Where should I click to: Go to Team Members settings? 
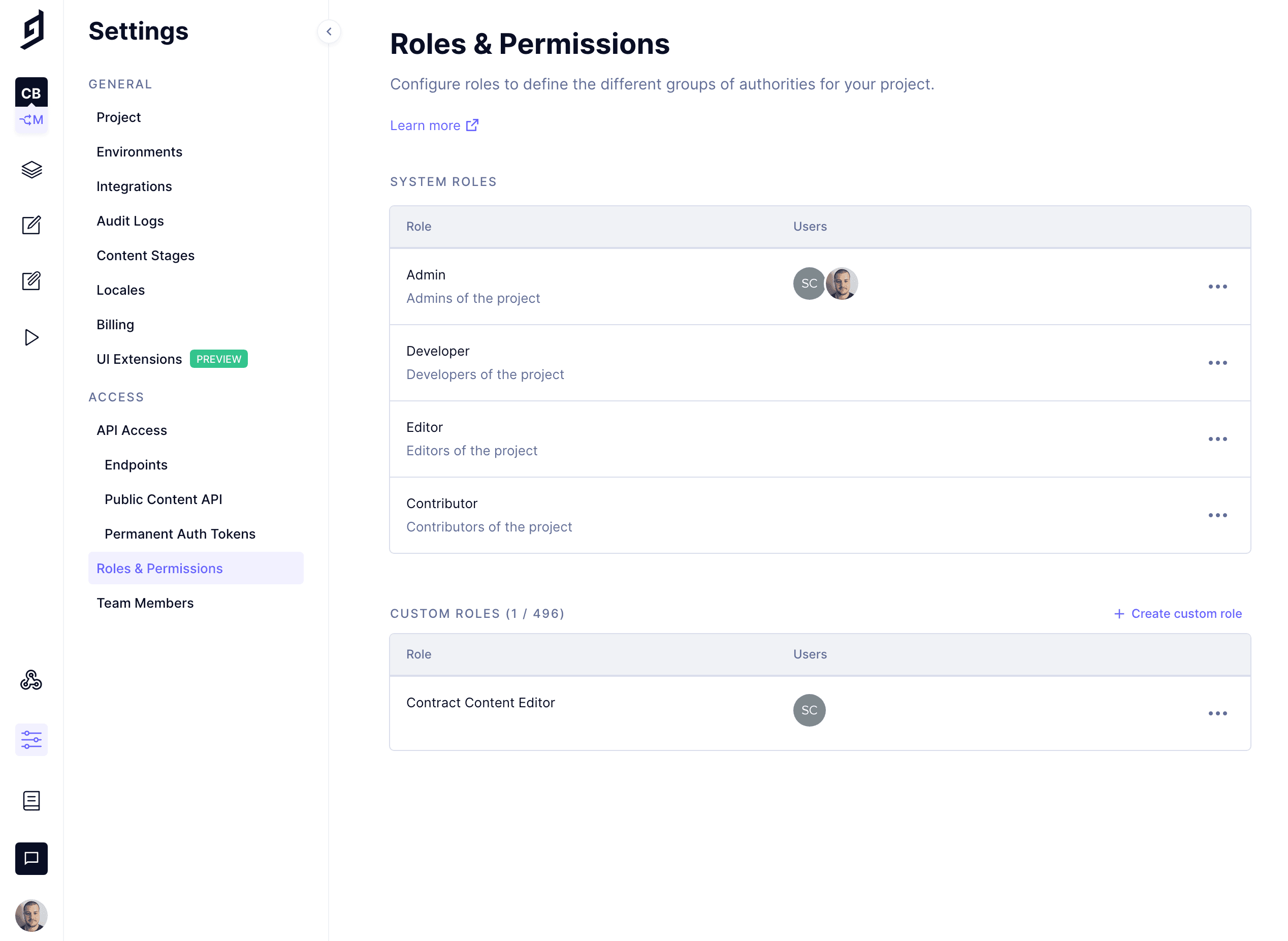pos(145,603)
